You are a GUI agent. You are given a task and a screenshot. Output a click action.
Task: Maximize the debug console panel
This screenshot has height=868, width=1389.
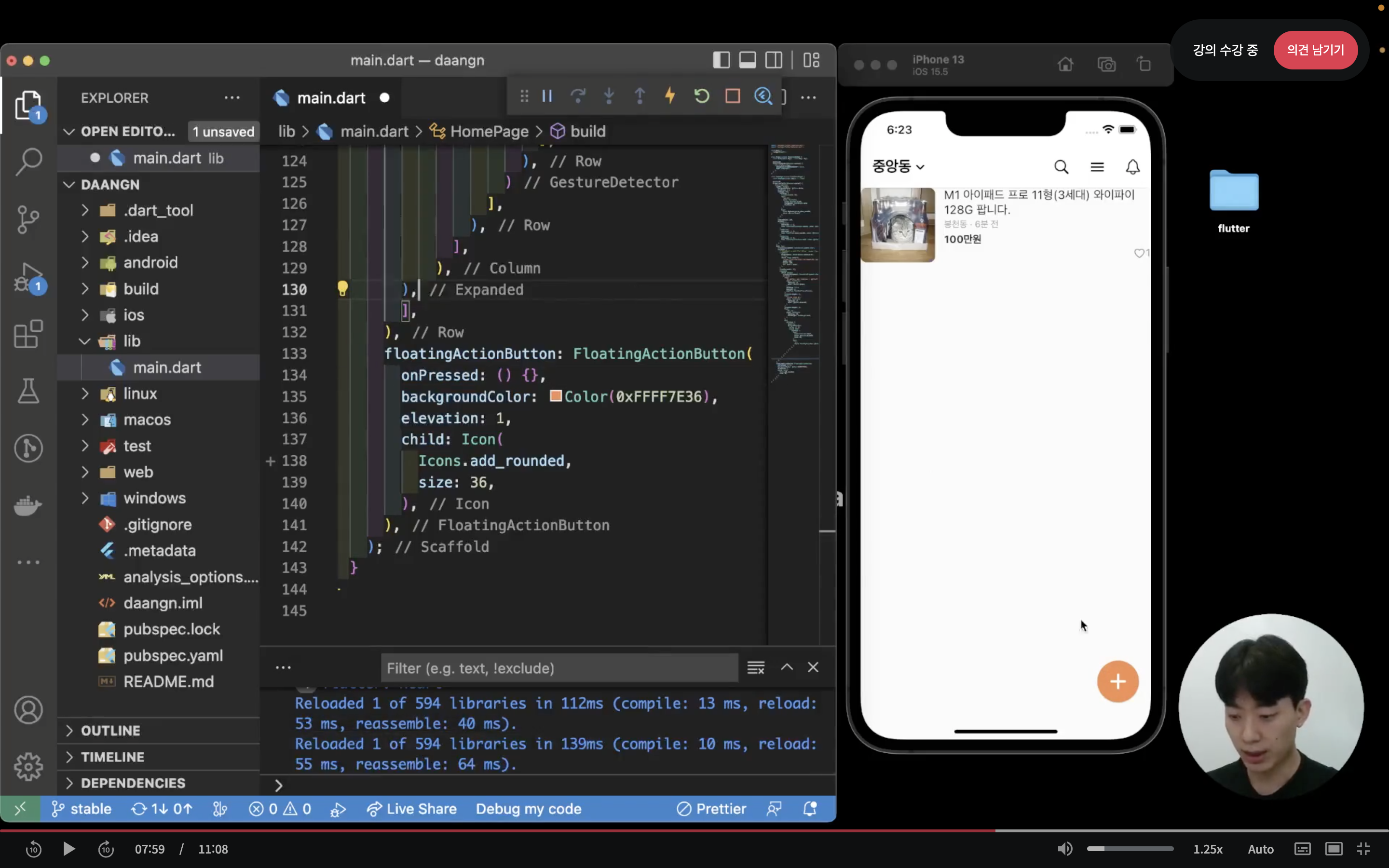(x=787, y=667)
